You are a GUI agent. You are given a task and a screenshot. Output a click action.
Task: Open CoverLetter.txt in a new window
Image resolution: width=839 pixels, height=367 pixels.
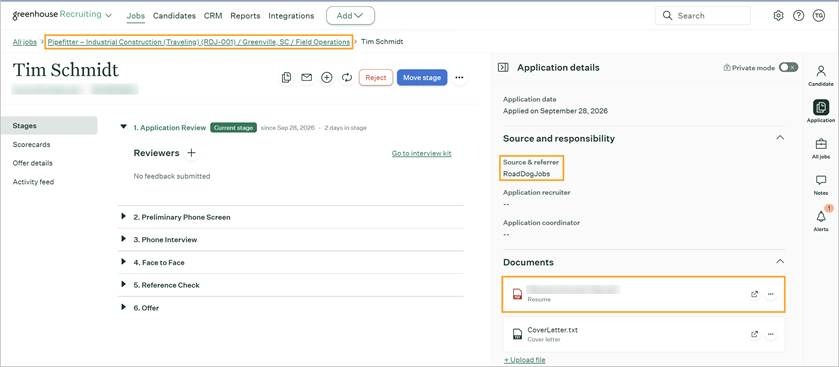click(x=754, y=334)
